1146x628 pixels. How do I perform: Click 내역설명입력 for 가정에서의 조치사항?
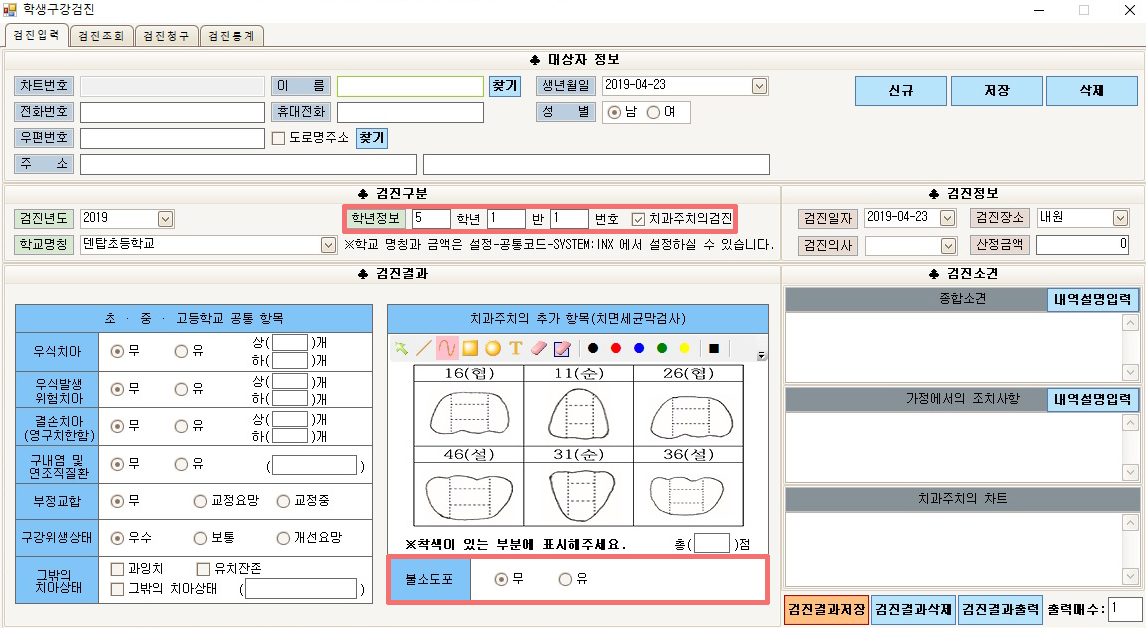pos(1093,399)
